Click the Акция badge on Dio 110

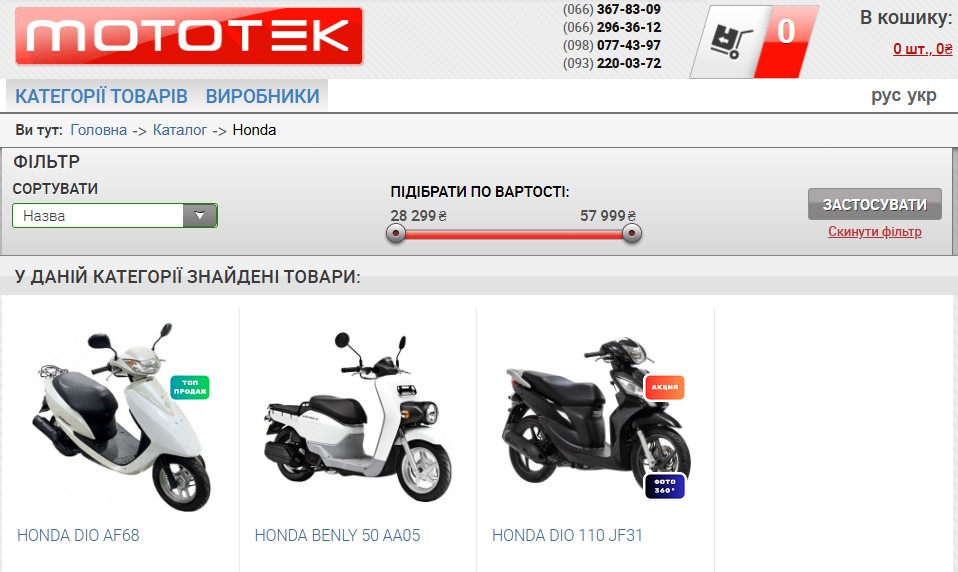[665, 387]
